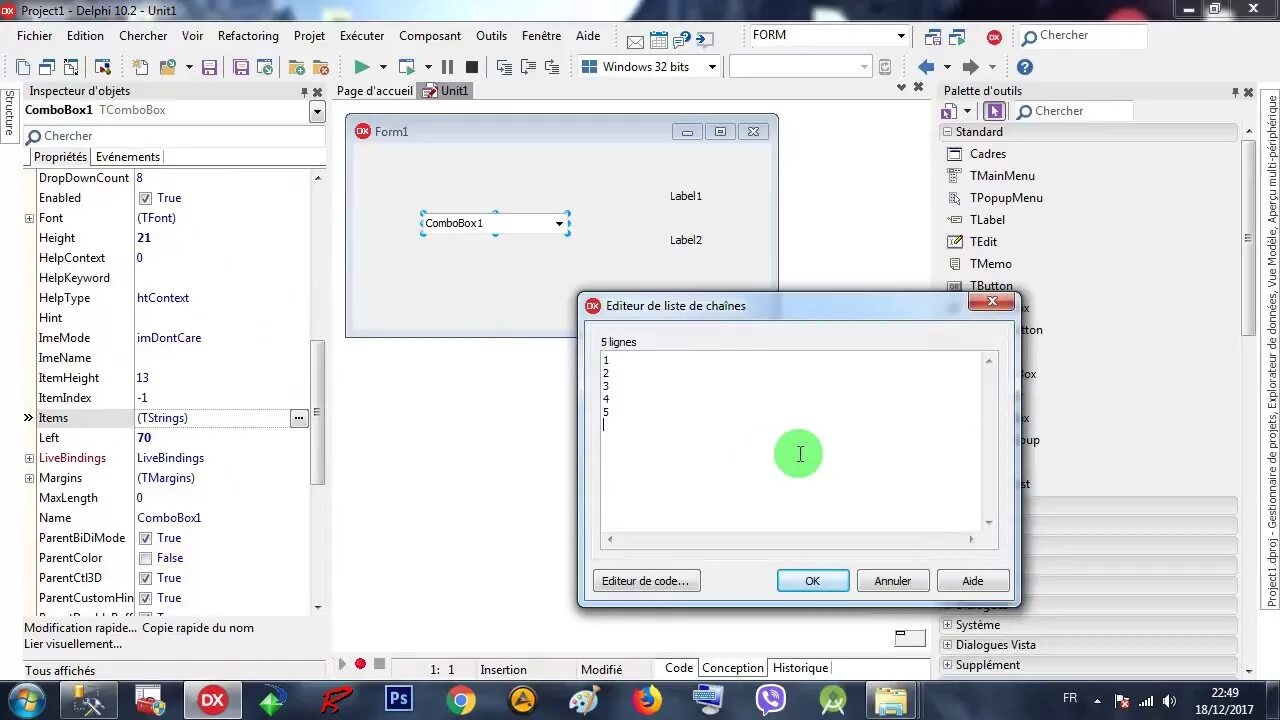Open the FORM layout dropdown
The height and width of the screenshot is (720, 1280).
(901, 36)
